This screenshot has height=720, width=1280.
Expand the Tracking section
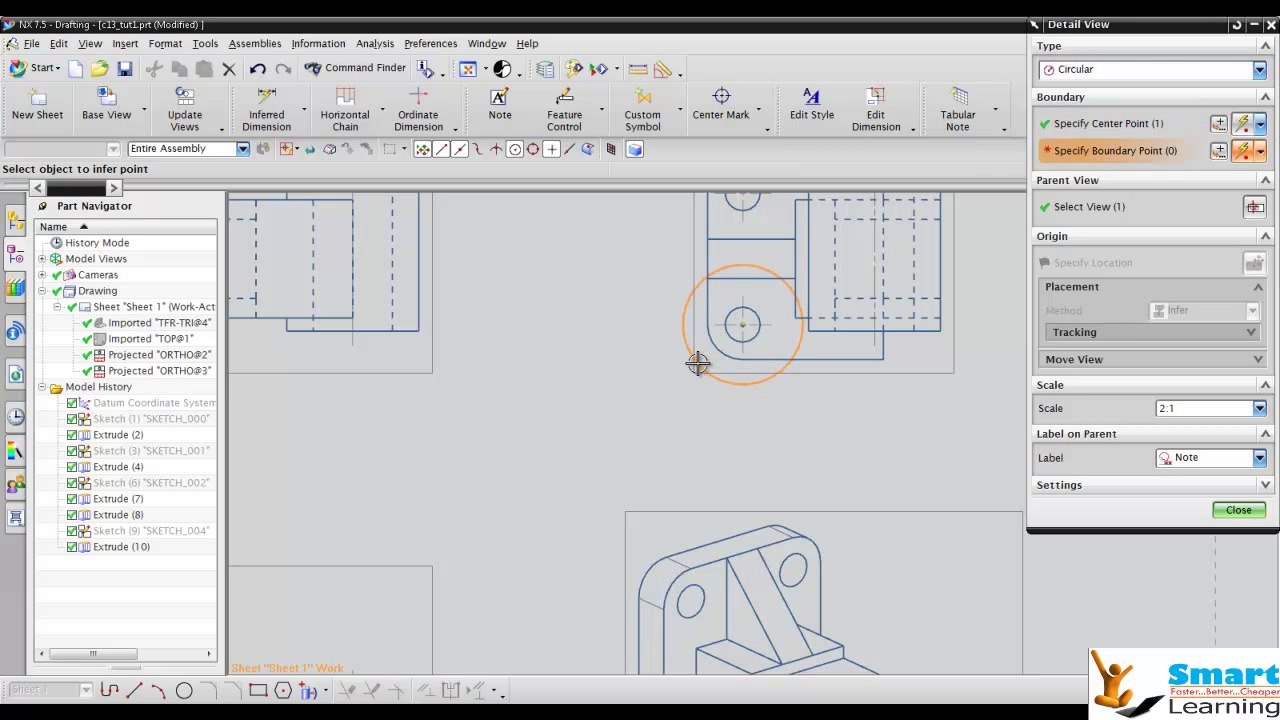pyautogui.click(x=1152, y=332)
